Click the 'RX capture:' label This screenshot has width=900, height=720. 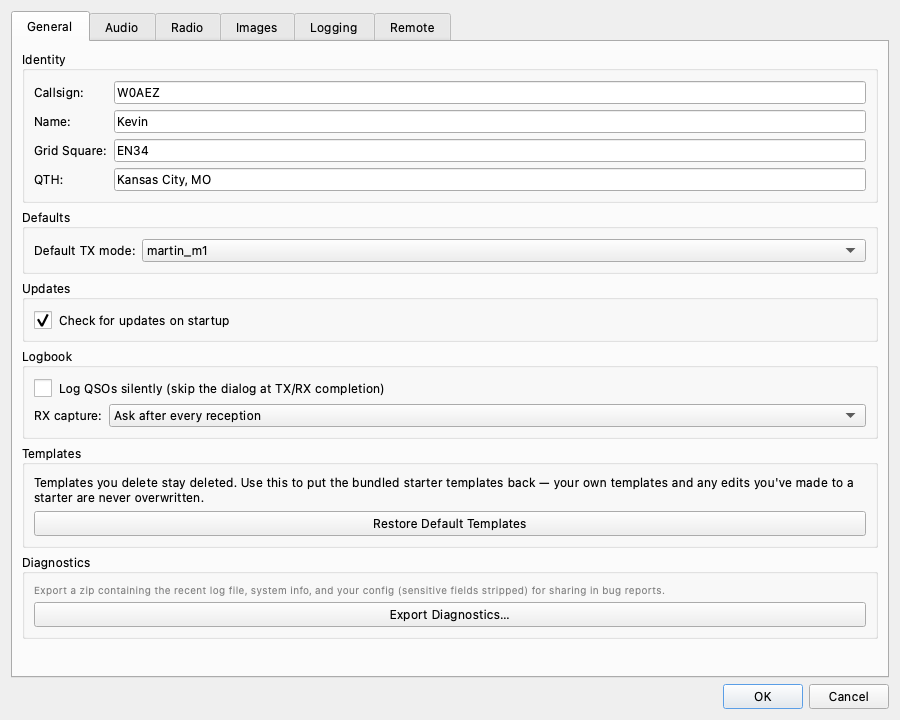tap(68, 416)
